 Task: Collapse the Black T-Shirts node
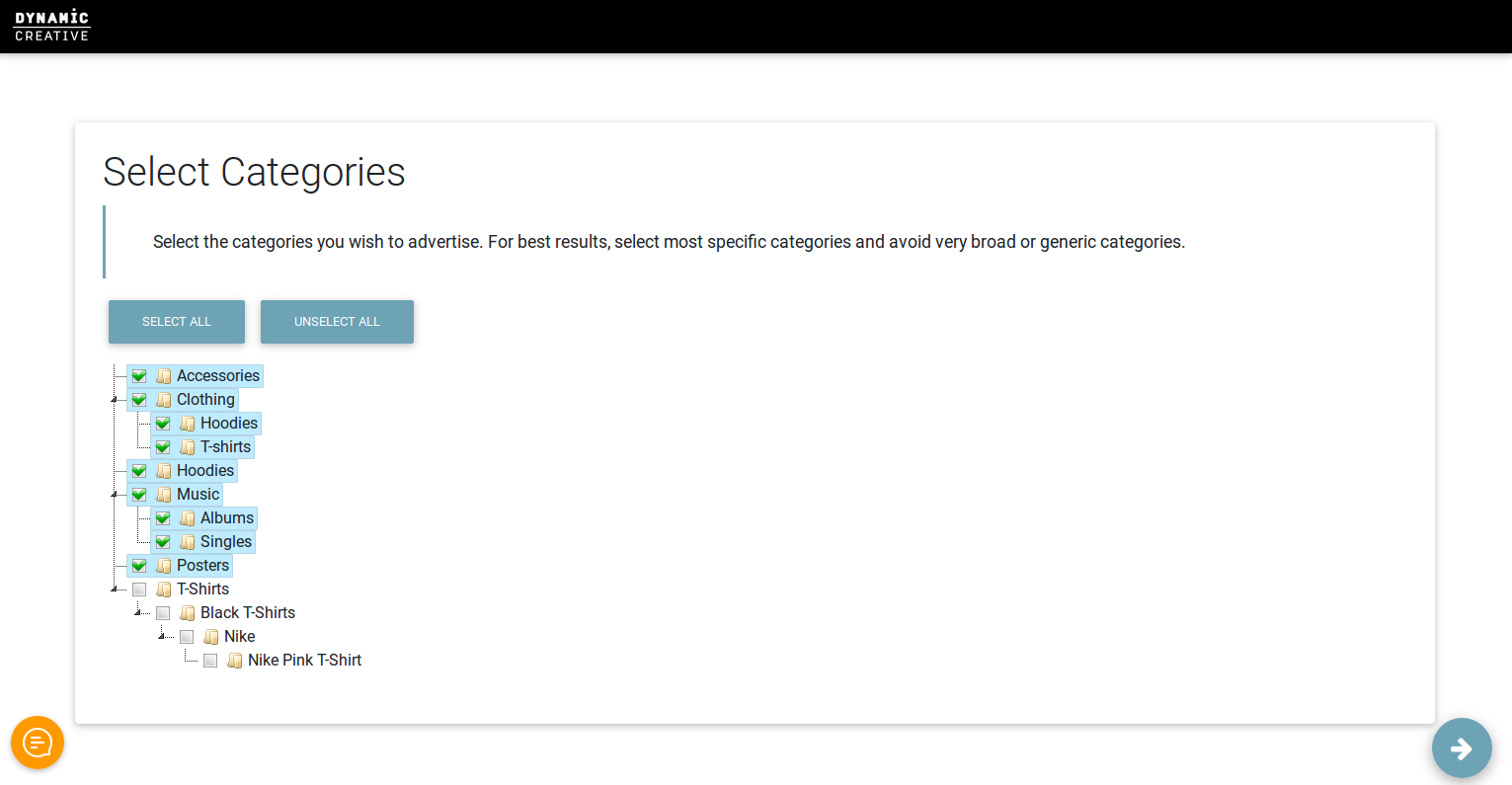click(138, 613)
